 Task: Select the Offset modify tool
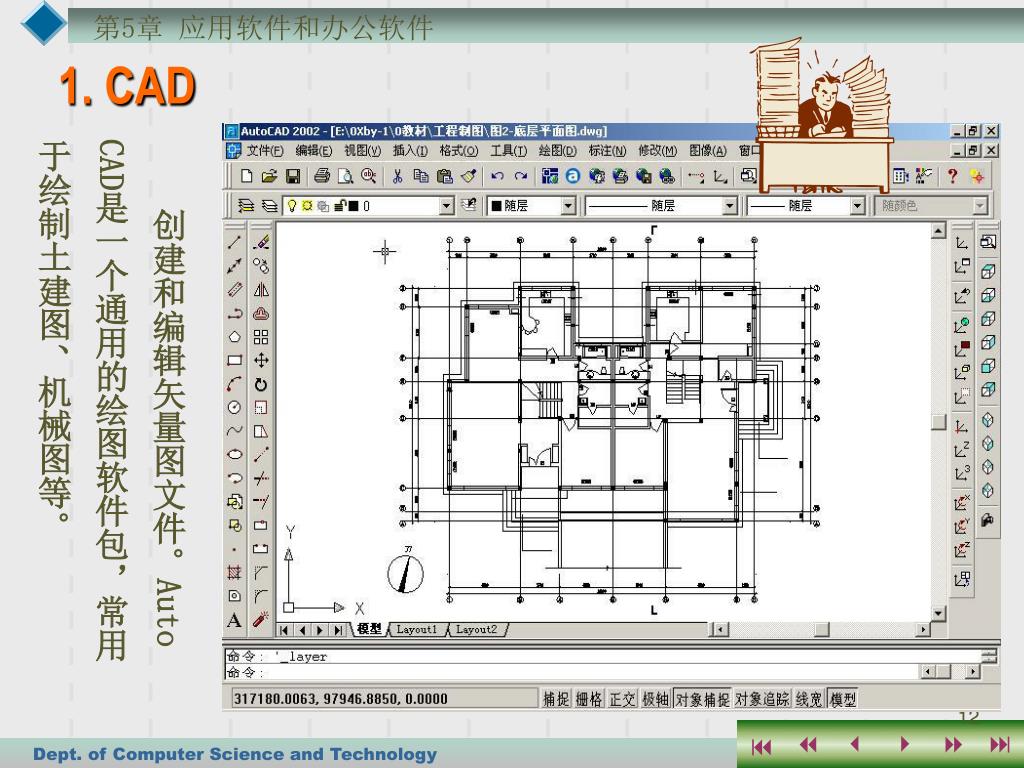point(261,313)
